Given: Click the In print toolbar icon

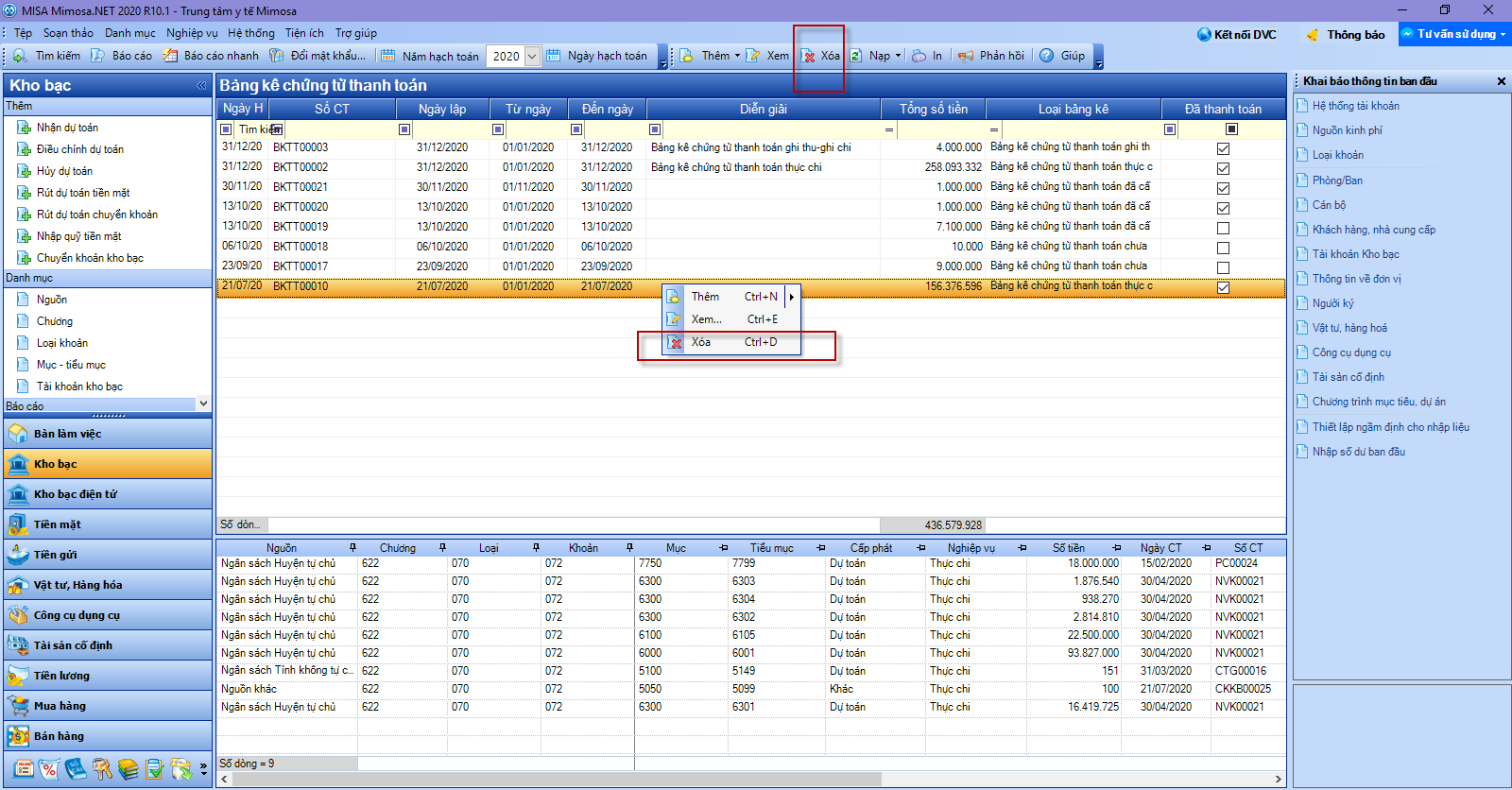Looking at the screenshot, I should [919, 56].
